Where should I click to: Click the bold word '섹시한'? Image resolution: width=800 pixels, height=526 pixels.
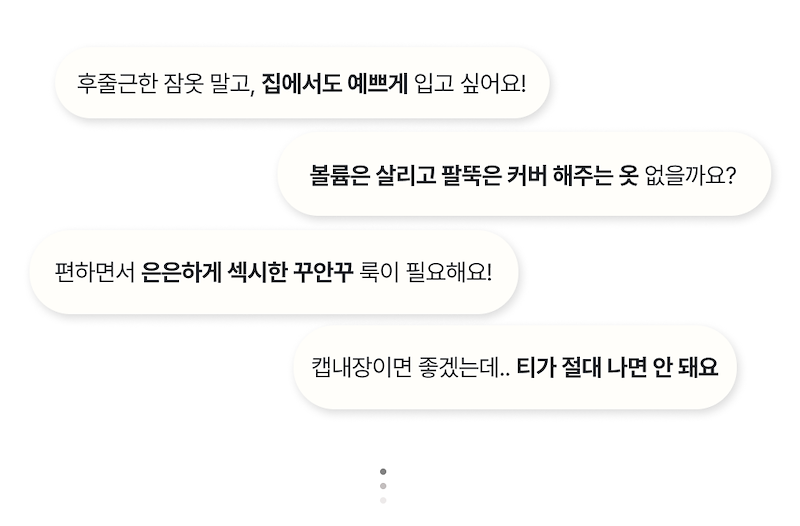point(250,272)
